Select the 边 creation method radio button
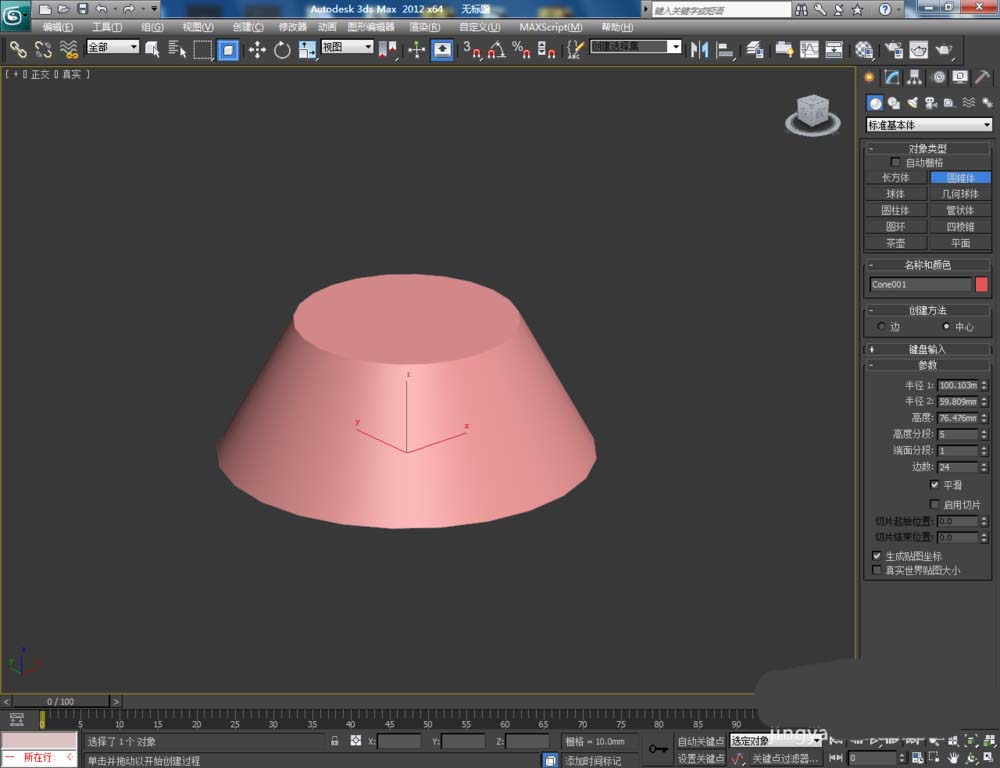The width and height of the screenshot is (1000, 768). click(x=883, y=327)
